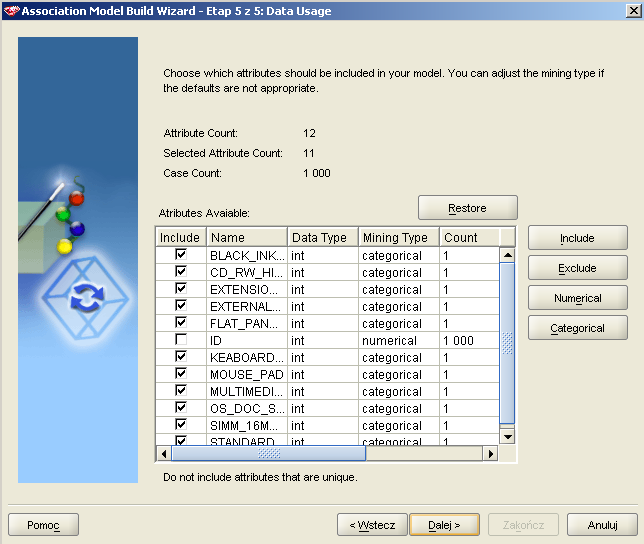Viewport: 644px width, 544px height.
Task: Check the ID attribute include checkbox
Action: [181, 340]
